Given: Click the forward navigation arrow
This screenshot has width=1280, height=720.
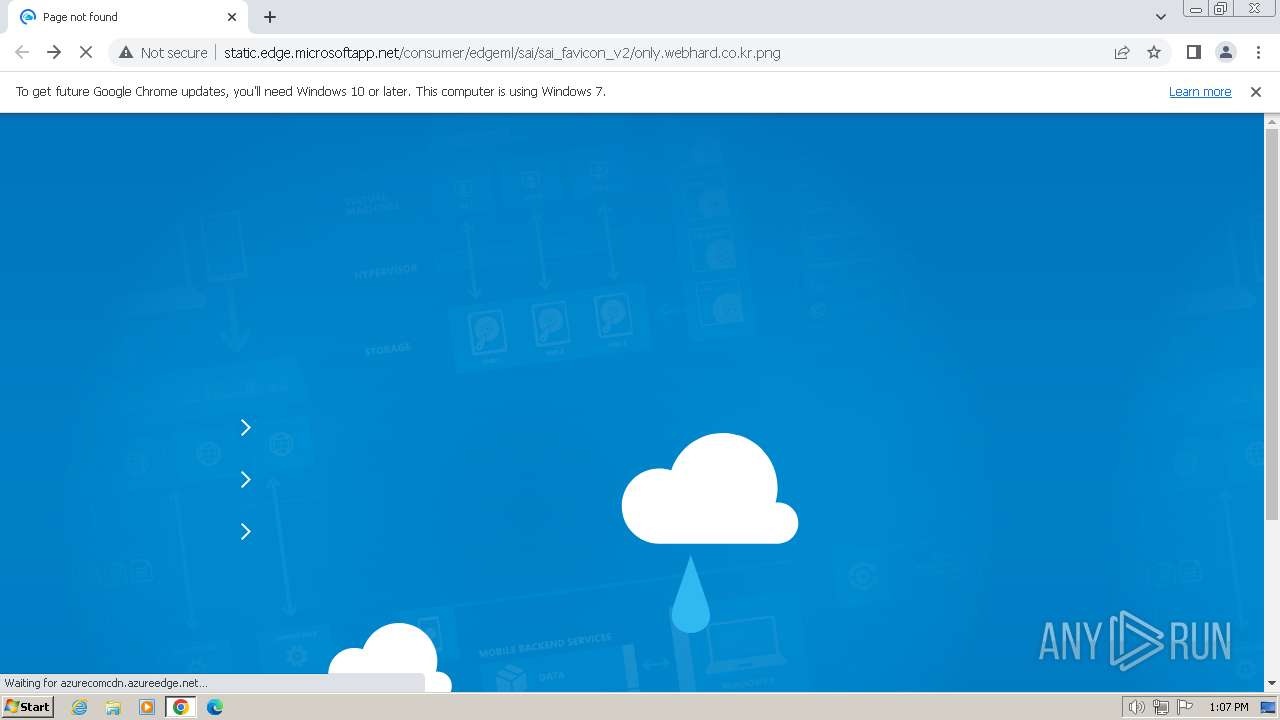Looking at the screenshot, I should pyautogui.click(x=54, y=52).
